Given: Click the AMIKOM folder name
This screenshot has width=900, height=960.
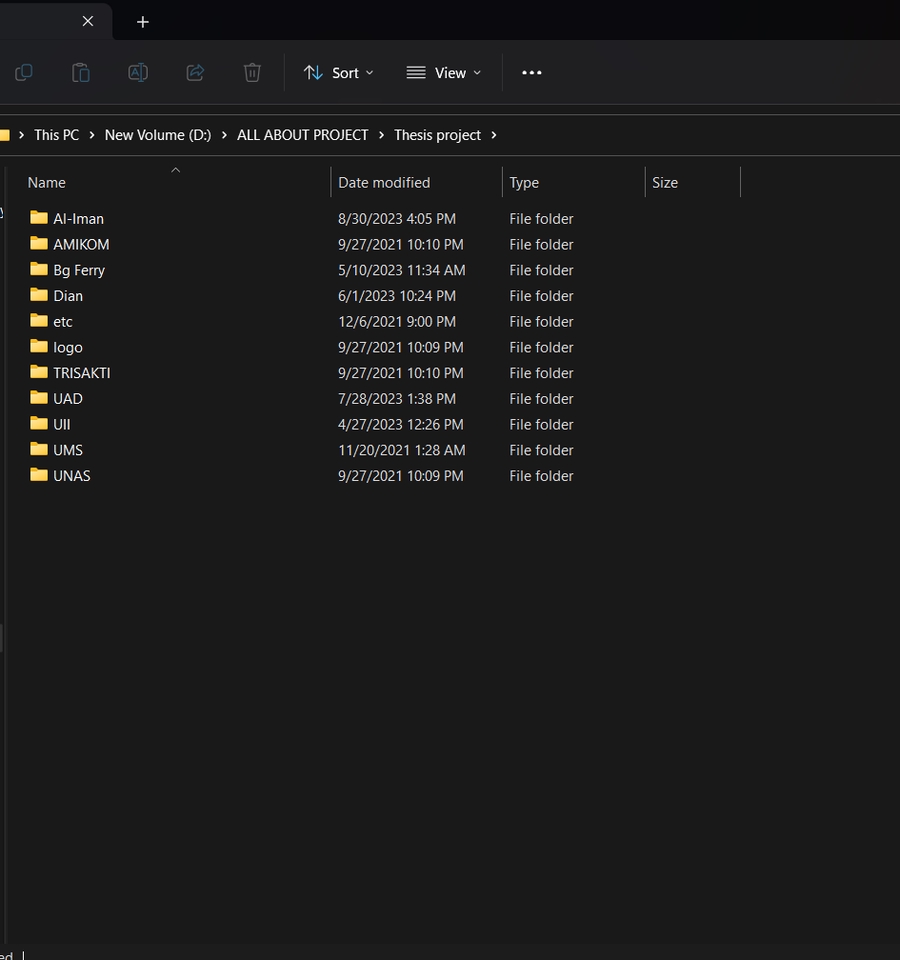Looking at the screenshot, I should point(81,244).
